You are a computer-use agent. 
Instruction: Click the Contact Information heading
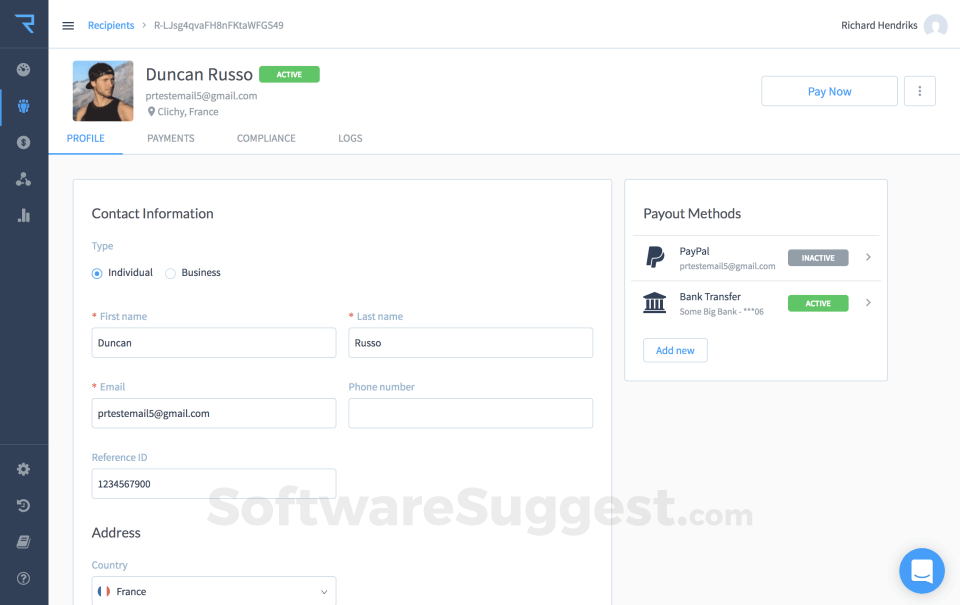pos(152,214)
